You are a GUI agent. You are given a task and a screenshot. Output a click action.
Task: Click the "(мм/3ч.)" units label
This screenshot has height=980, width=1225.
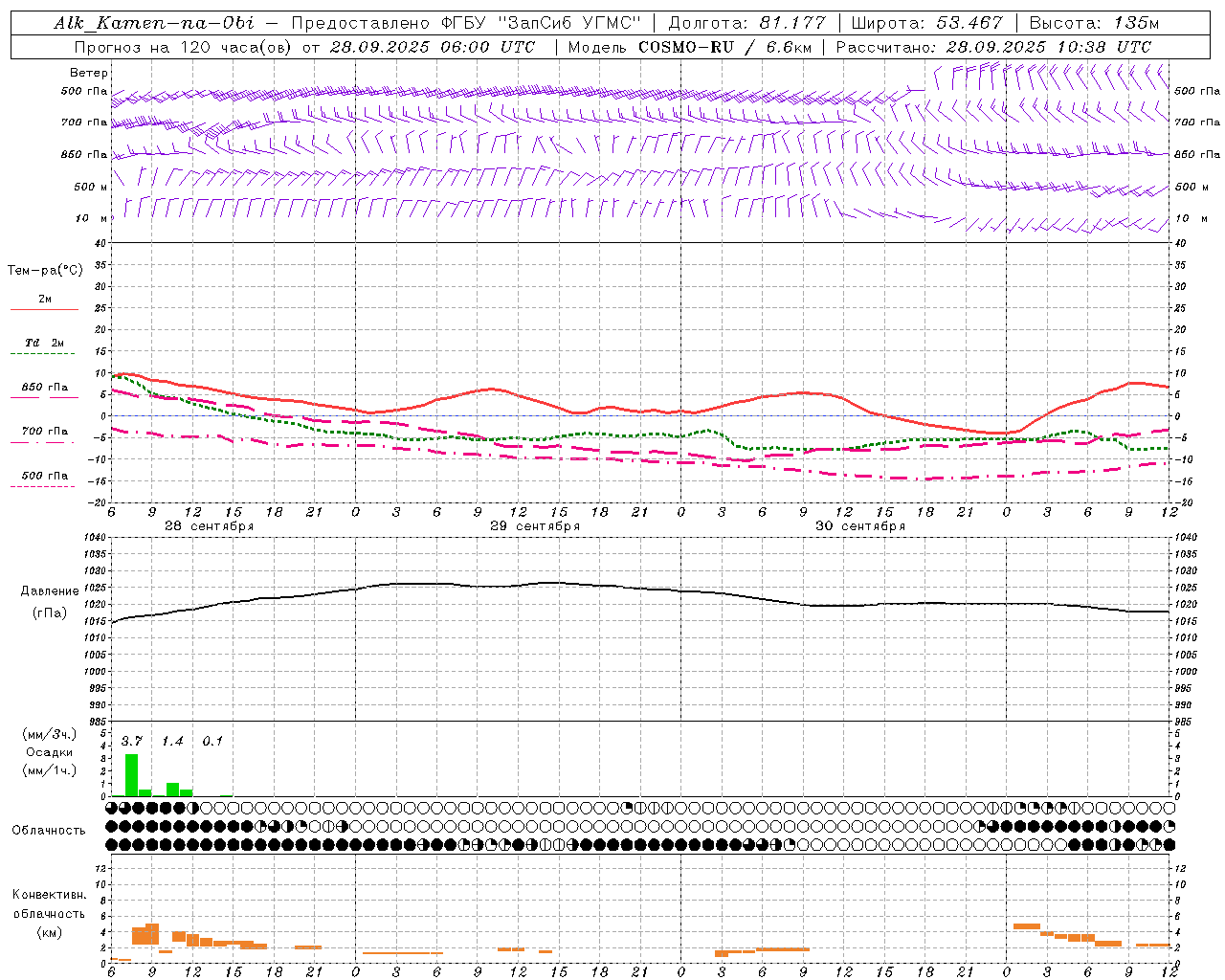[50, 735]
